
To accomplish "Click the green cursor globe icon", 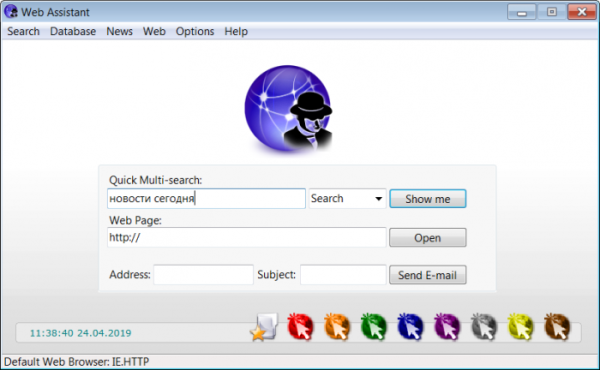I will [x=373, y=326].
